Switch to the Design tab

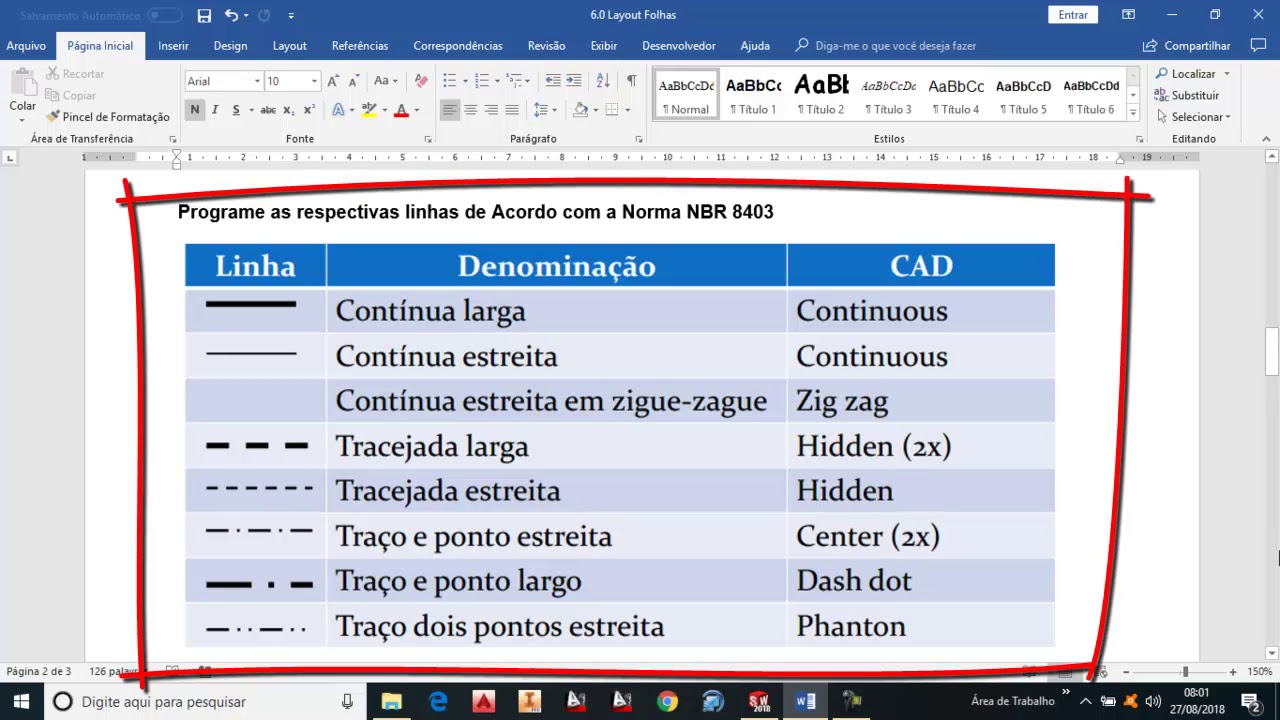pyautogui.click(x=230, y=46)
